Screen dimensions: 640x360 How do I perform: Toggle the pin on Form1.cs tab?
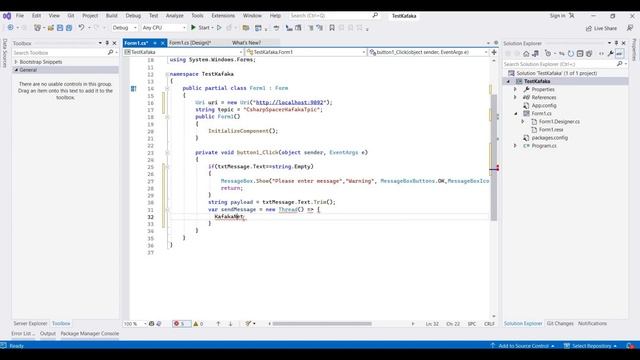[x=155, y=43]
